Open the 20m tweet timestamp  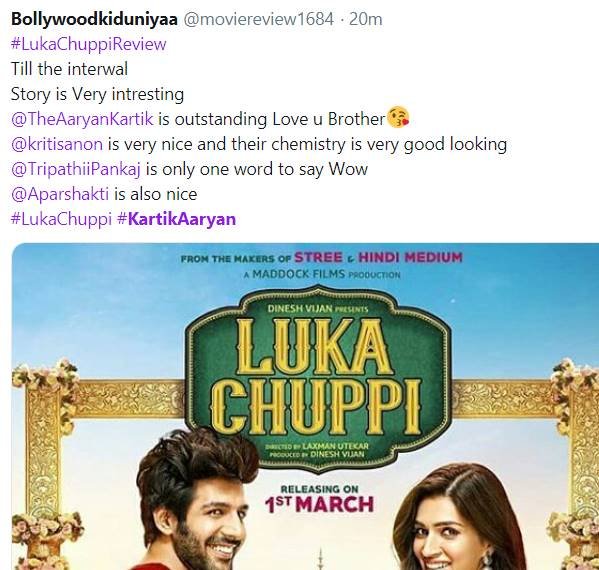click(366, 19)
